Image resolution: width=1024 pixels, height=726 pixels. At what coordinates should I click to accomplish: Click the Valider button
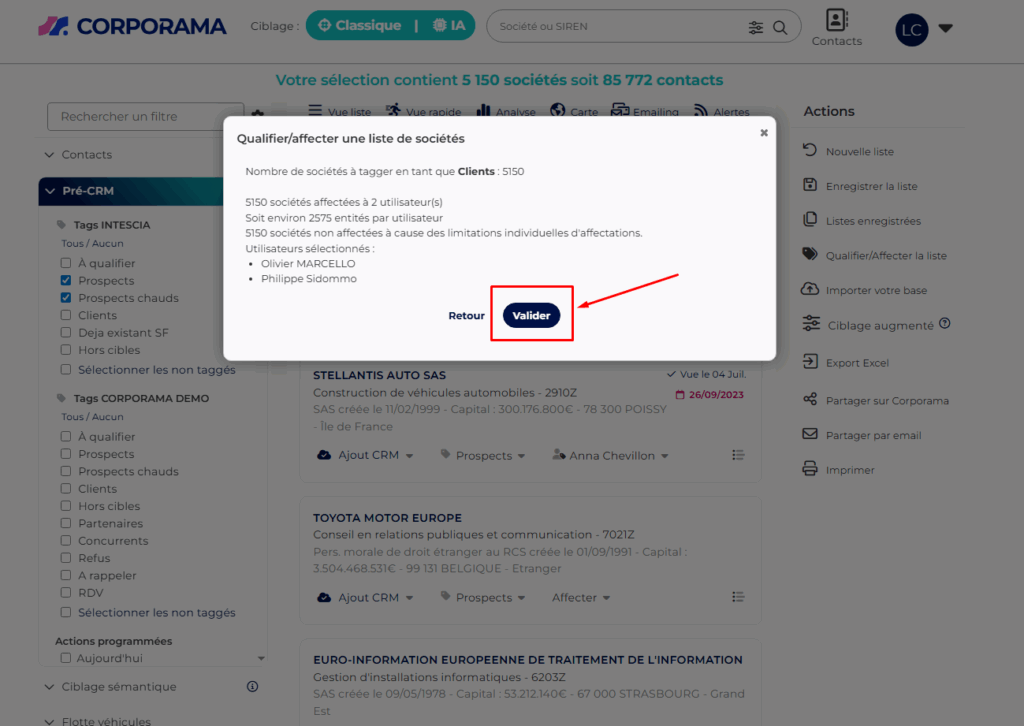[531, 315]
